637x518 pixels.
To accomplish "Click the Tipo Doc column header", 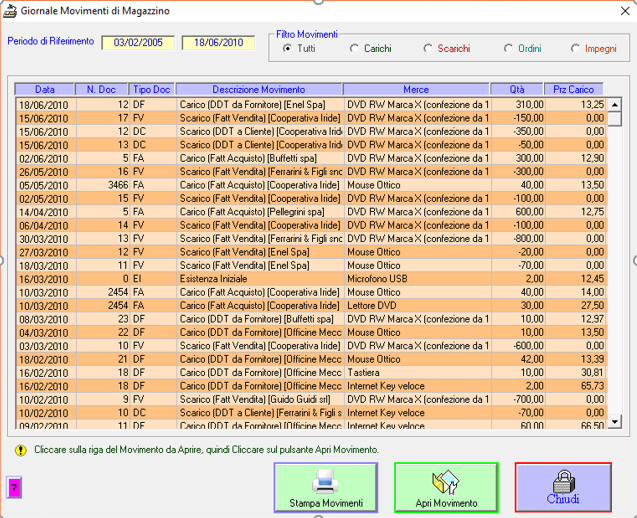I will point(152,89).
